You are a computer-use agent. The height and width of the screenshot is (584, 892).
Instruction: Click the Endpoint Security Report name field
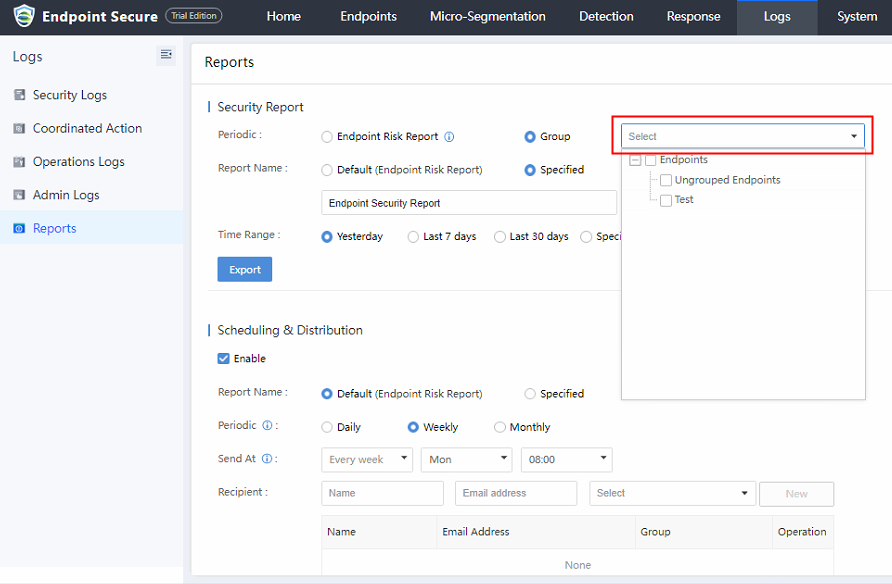pos(468,203)
